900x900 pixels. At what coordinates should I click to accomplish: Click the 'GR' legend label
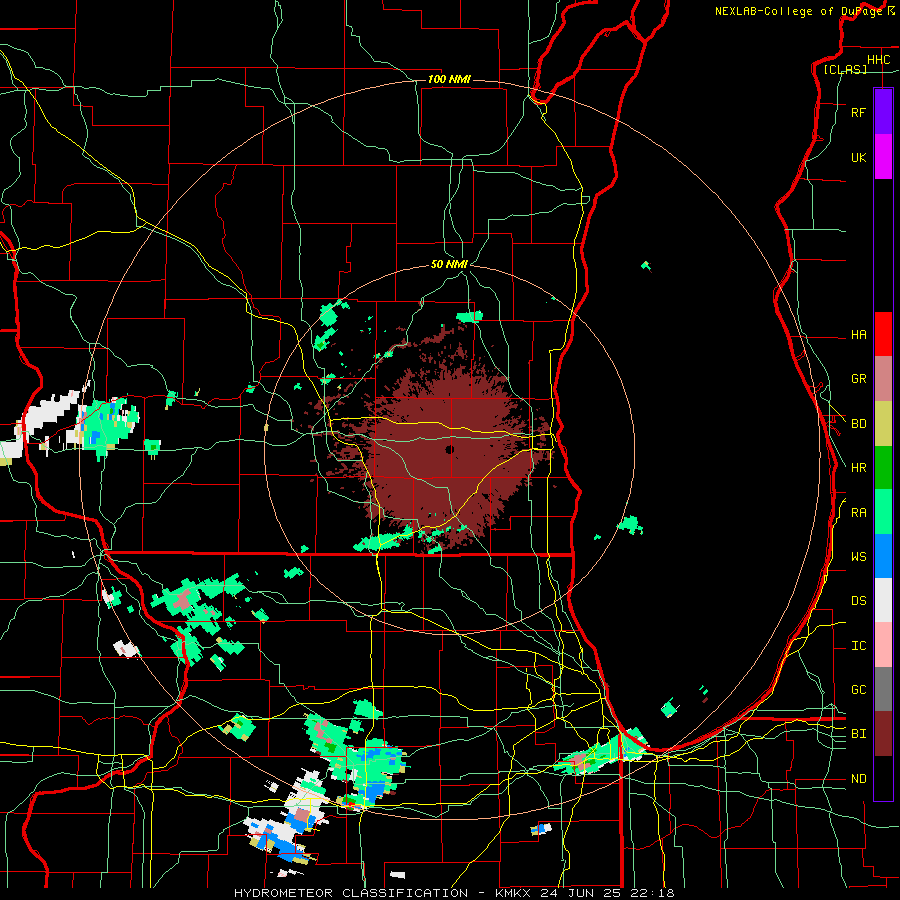tap(858, 379)
